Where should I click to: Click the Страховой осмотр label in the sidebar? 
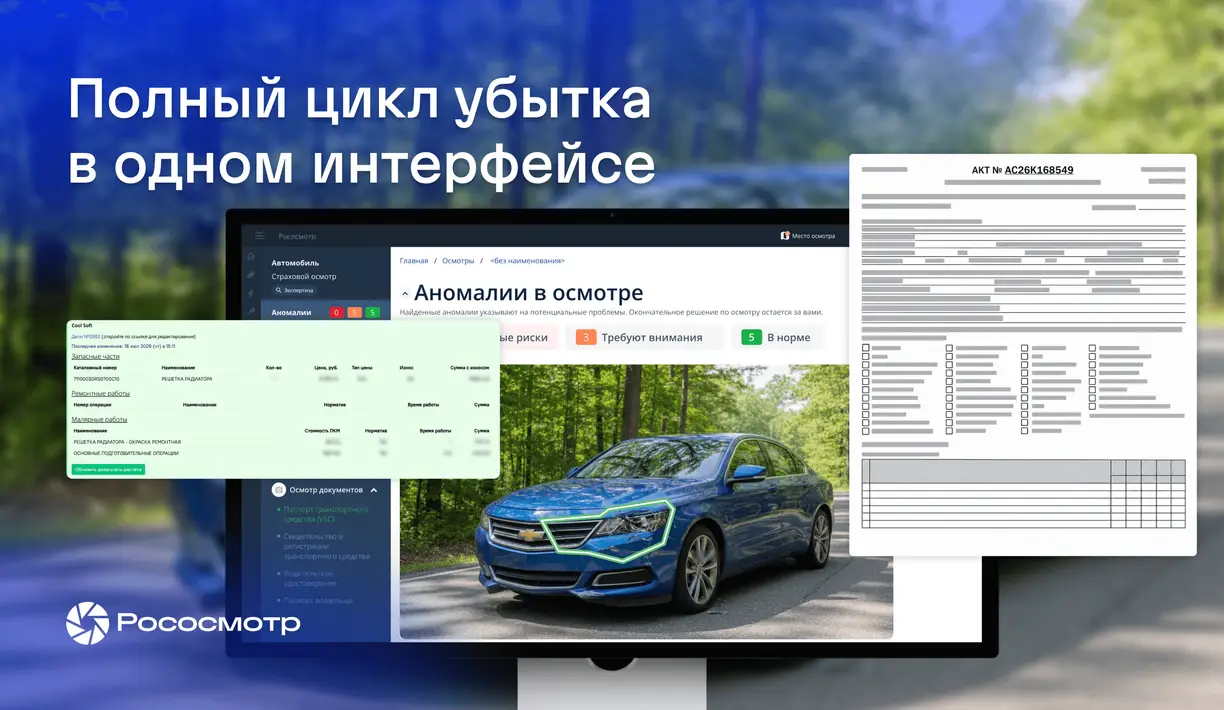pyautogui.click(x=304, y=276)
